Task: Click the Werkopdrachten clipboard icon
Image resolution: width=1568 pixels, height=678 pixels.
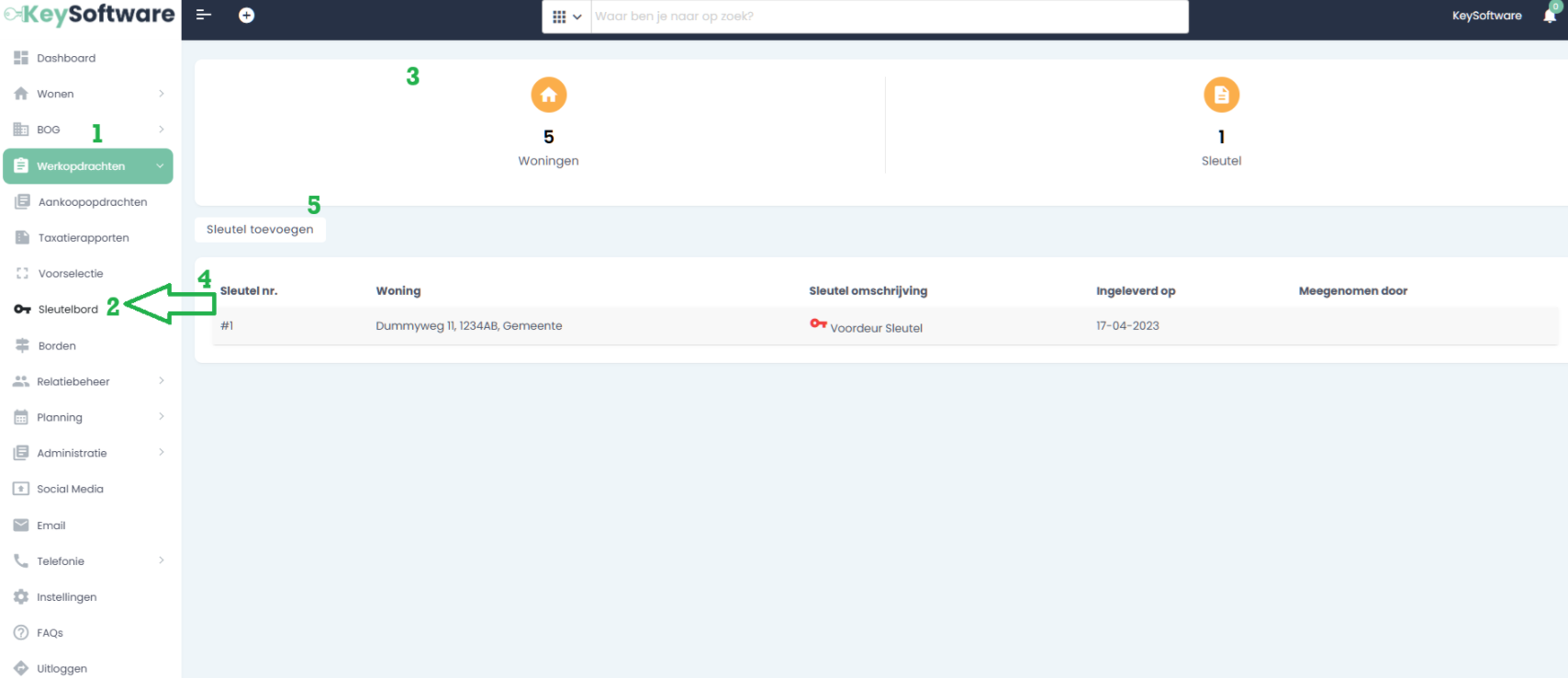Action: [21, 166]
